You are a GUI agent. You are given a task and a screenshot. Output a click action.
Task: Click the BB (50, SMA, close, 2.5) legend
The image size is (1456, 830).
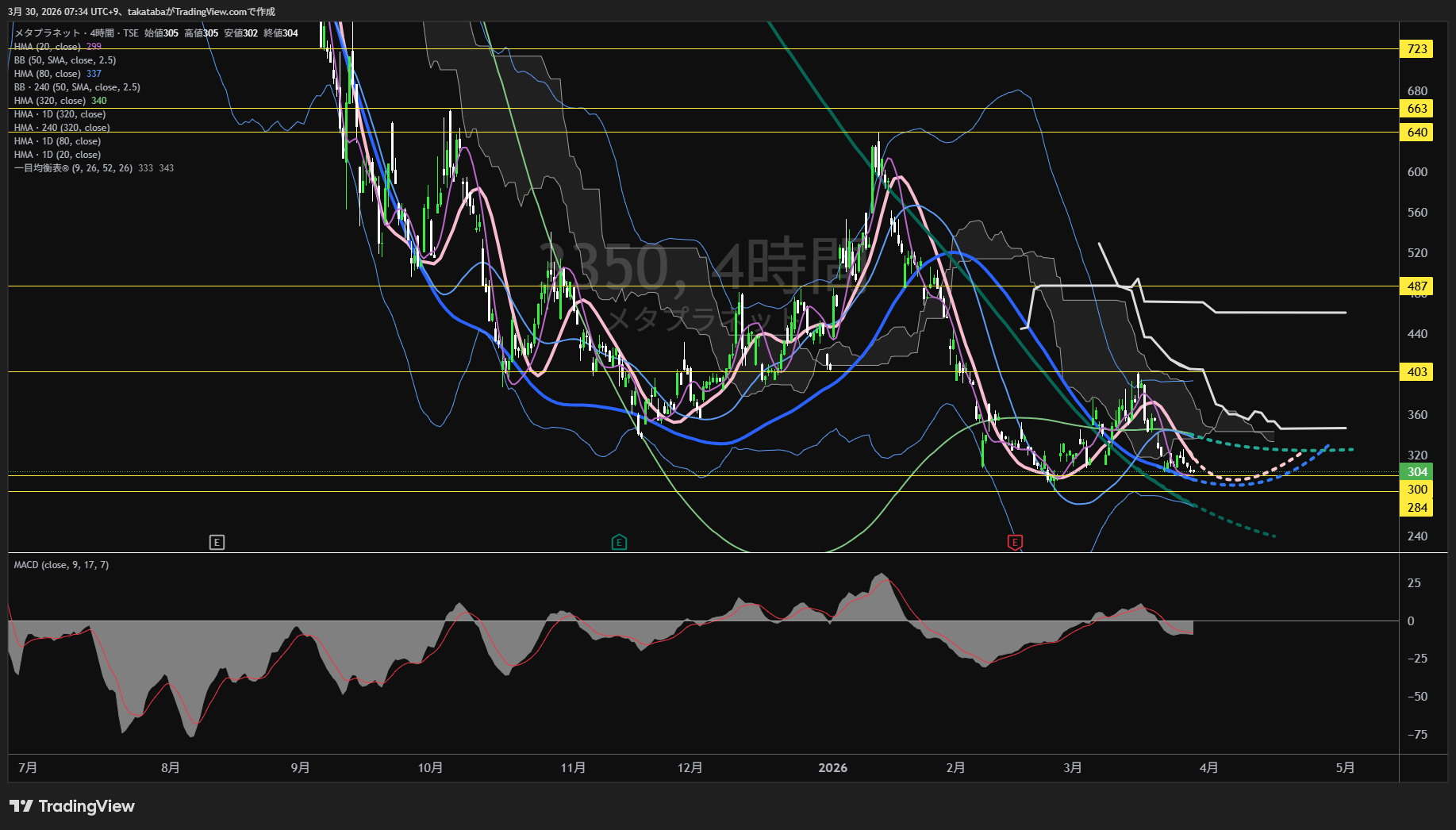65,60
